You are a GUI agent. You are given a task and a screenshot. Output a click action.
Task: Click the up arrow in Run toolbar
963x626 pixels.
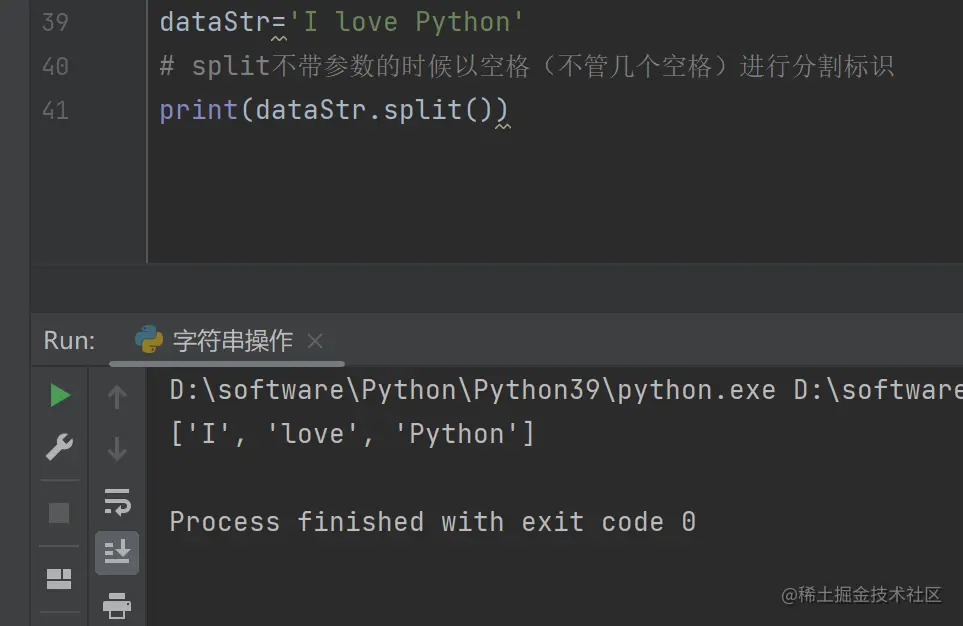pos(117,397)
